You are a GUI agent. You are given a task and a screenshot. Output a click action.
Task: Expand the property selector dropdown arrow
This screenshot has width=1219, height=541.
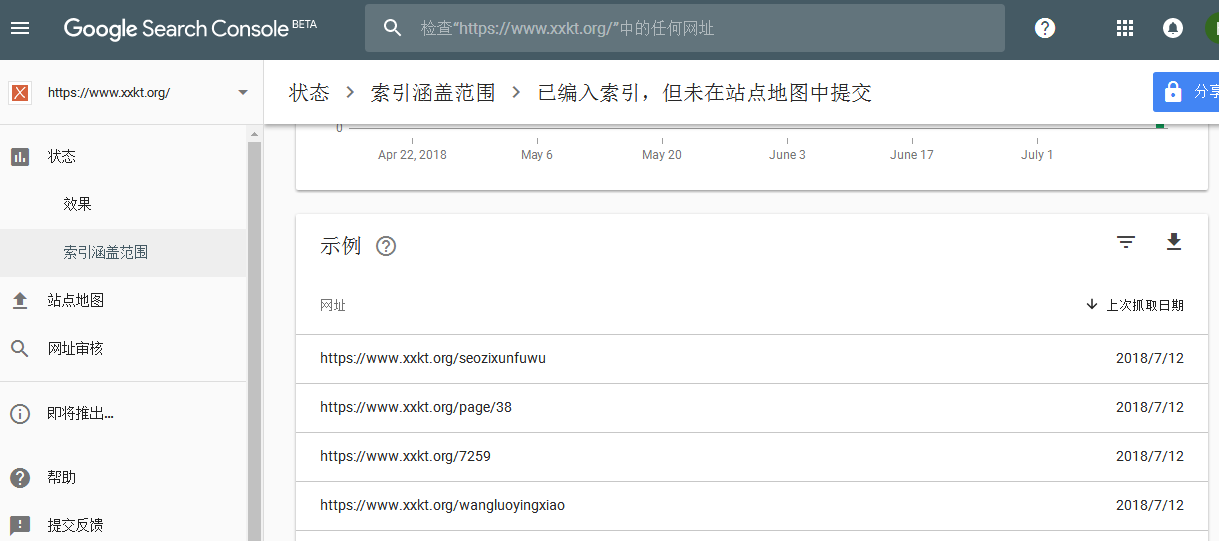(243, 93)
